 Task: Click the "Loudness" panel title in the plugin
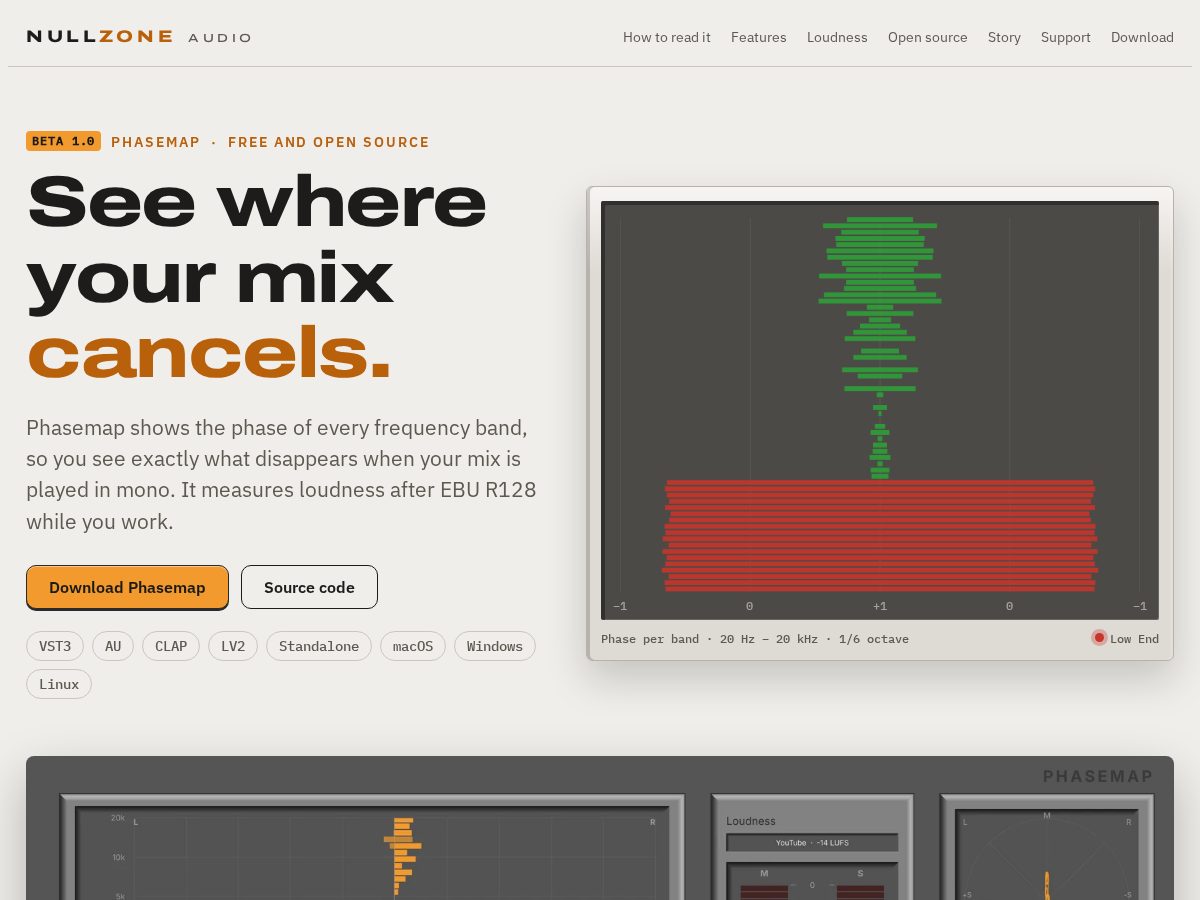click(x=751, y=821)
